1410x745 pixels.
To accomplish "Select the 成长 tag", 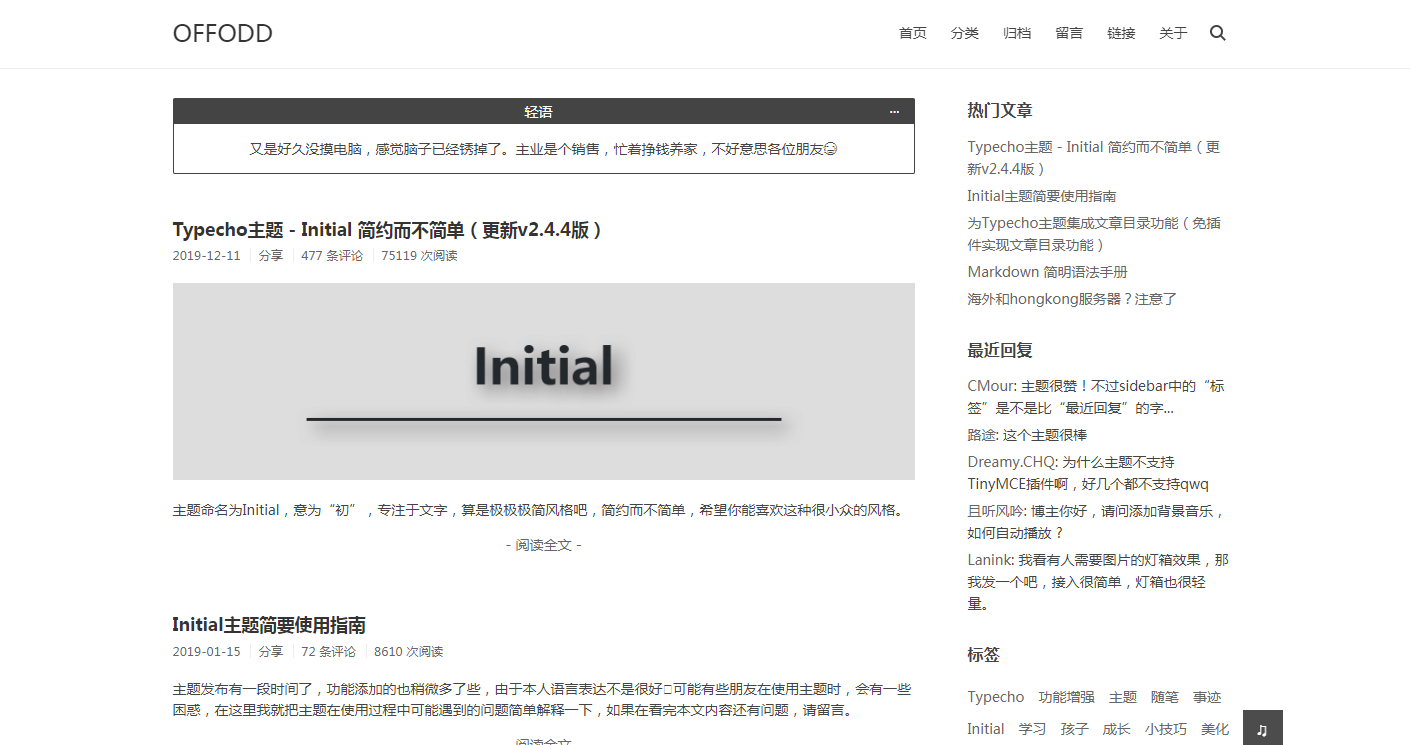I will pyautogui.click(x=1117, y=729).
